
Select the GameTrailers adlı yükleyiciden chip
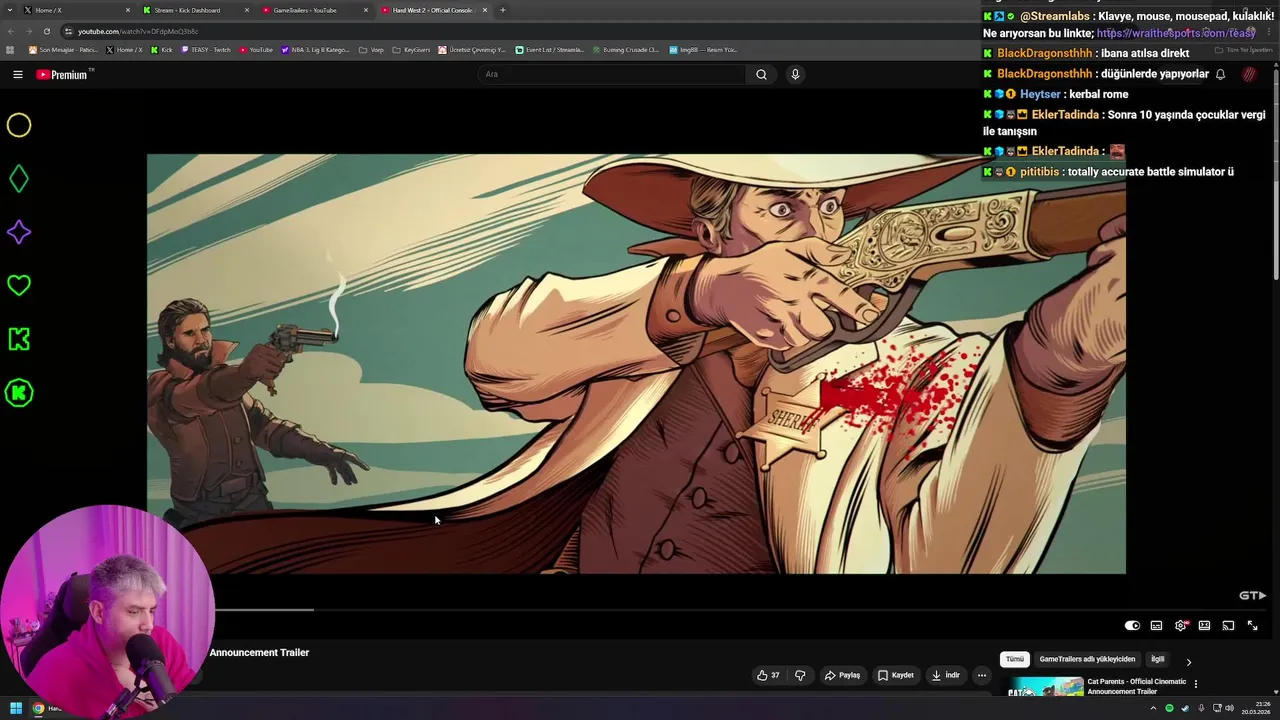1087,659
